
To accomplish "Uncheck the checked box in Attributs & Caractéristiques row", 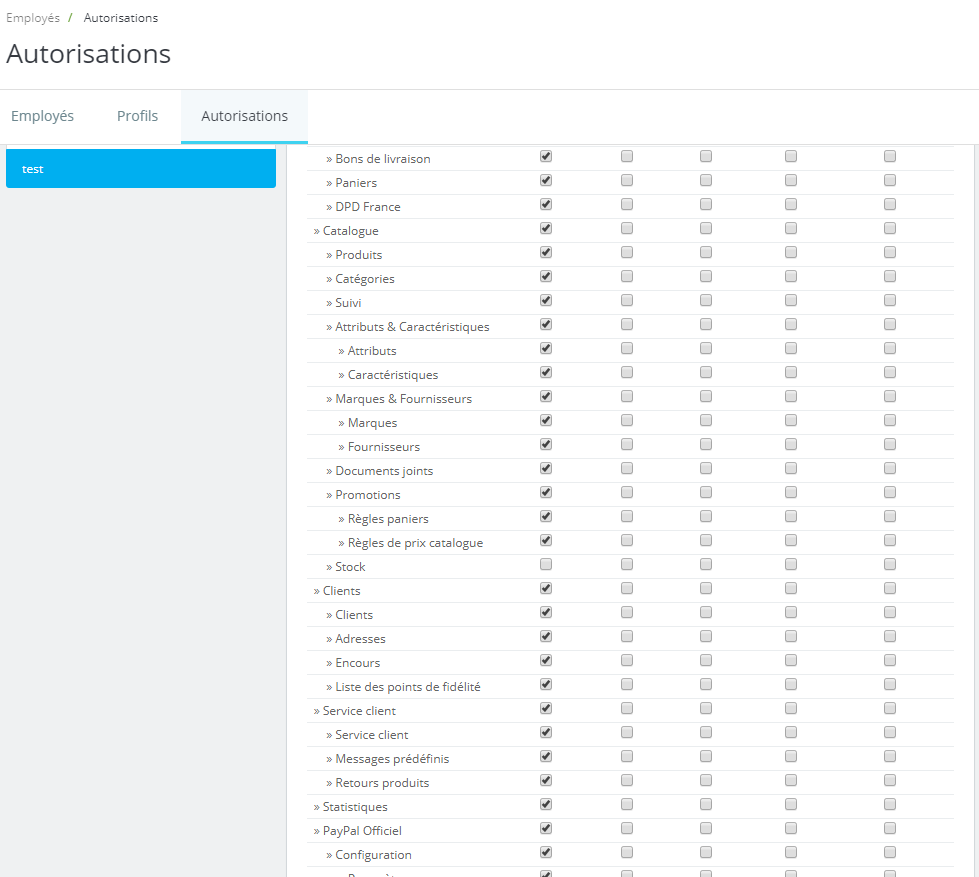I will pos(546,325).
